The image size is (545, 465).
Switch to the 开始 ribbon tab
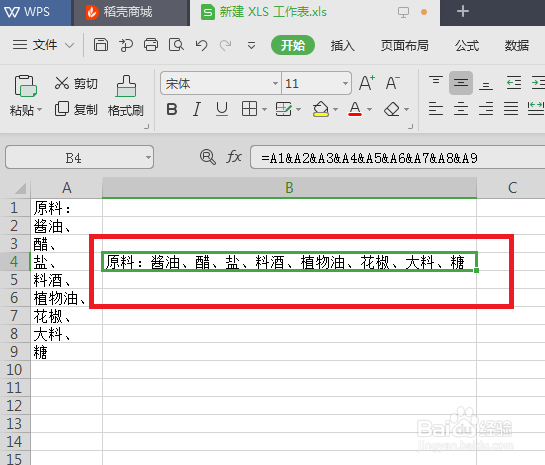coord(293,45)
